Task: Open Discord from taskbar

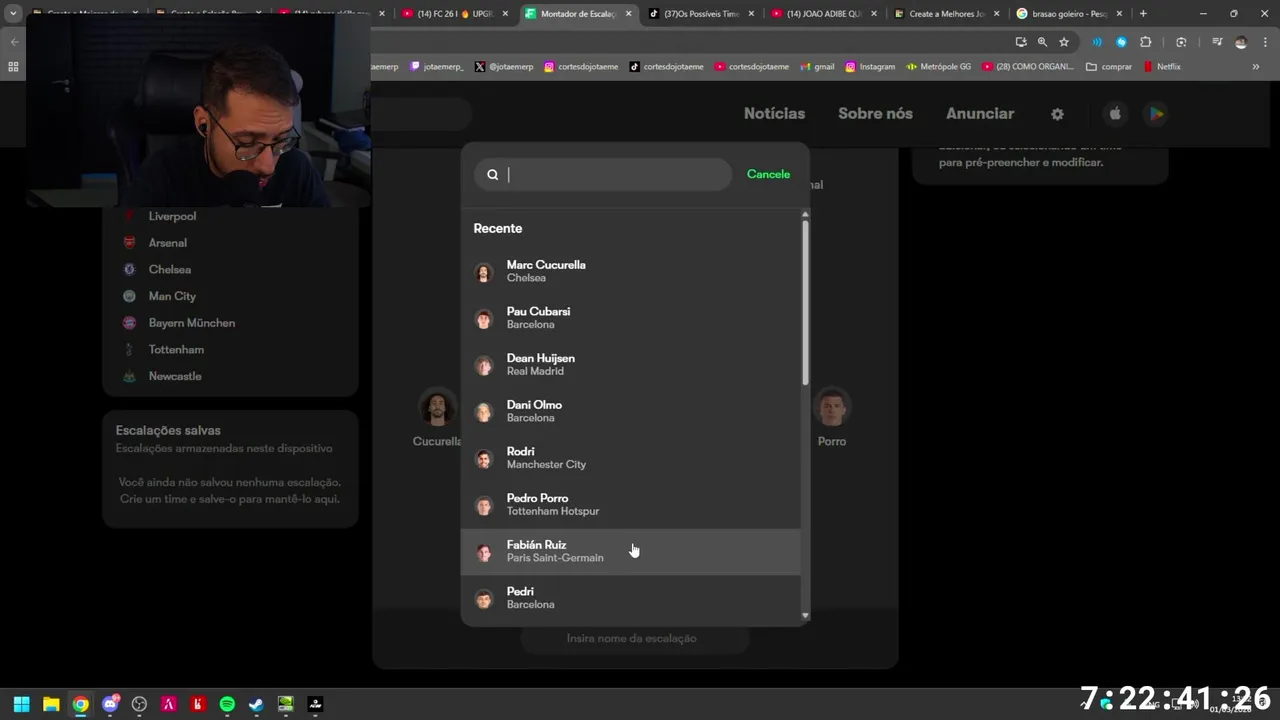Action: 110,704
